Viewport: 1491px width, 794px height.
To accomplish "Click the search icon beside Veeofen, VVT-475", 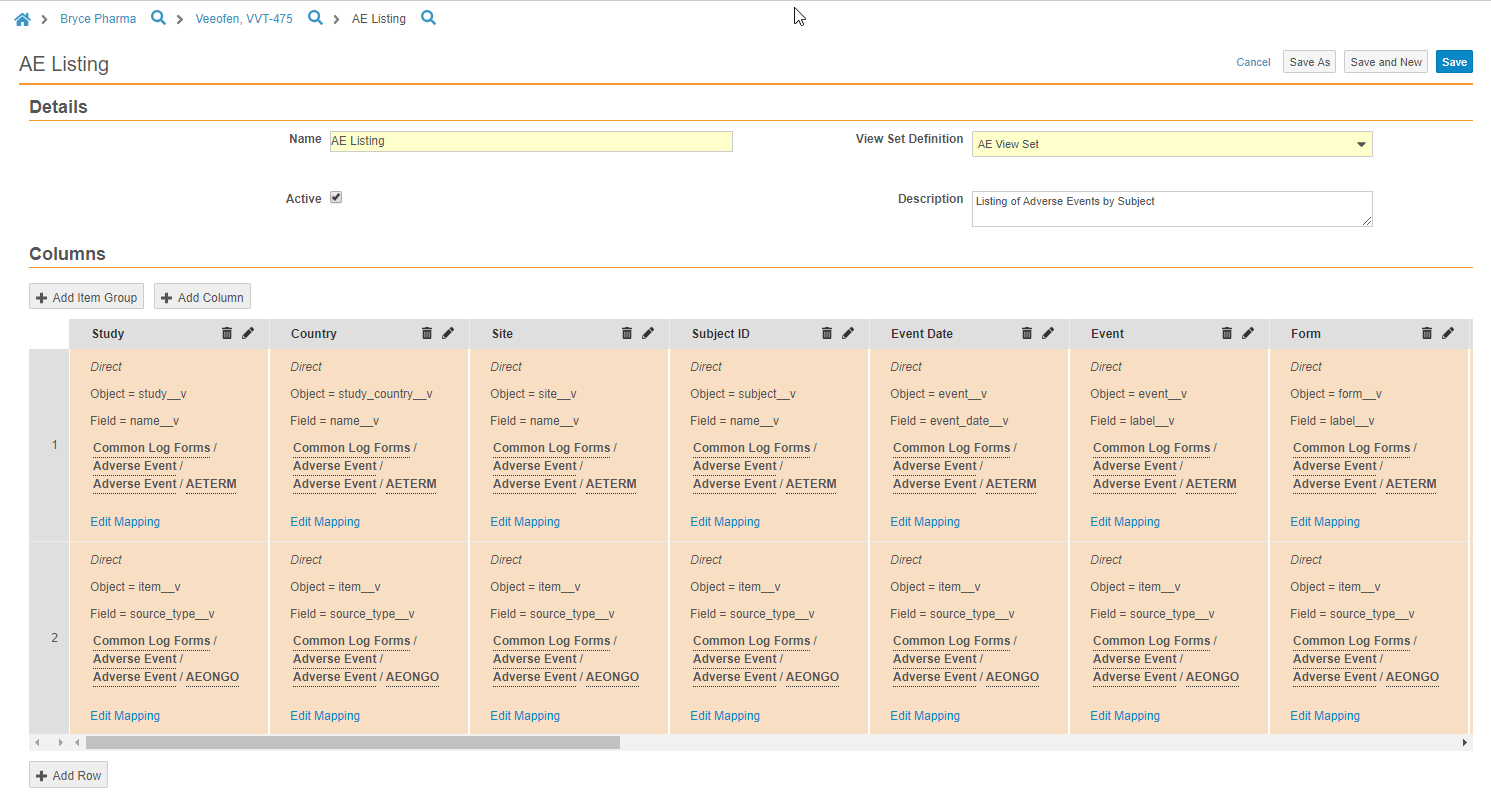I will (x=315, y=18).
